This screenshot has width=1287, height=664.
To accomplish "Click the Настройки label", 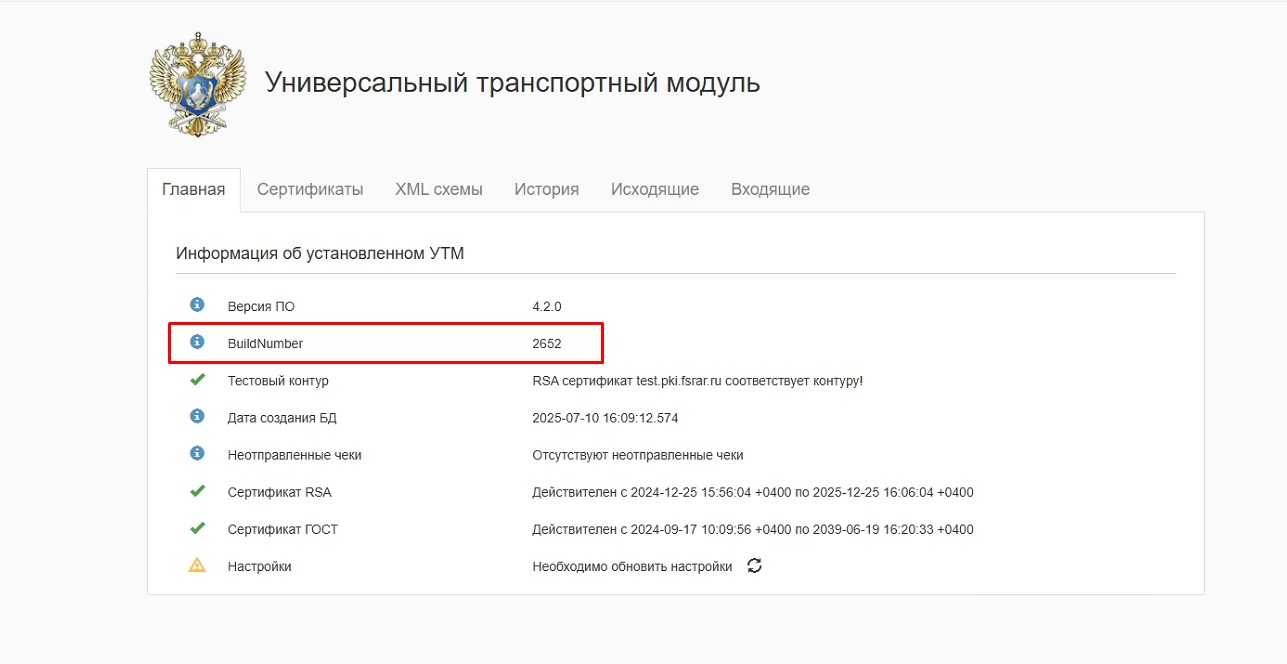I will (x=260, y=566).
